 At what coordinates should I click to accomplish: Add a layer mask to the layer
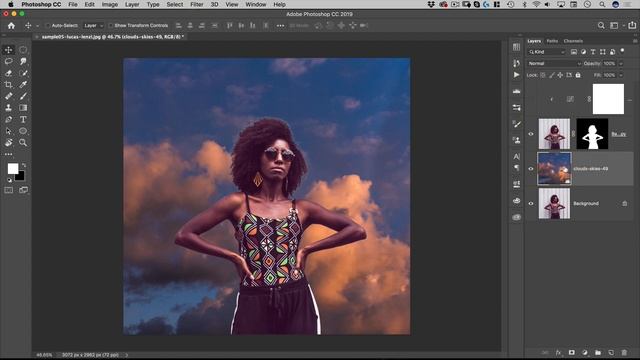point(571,352)
